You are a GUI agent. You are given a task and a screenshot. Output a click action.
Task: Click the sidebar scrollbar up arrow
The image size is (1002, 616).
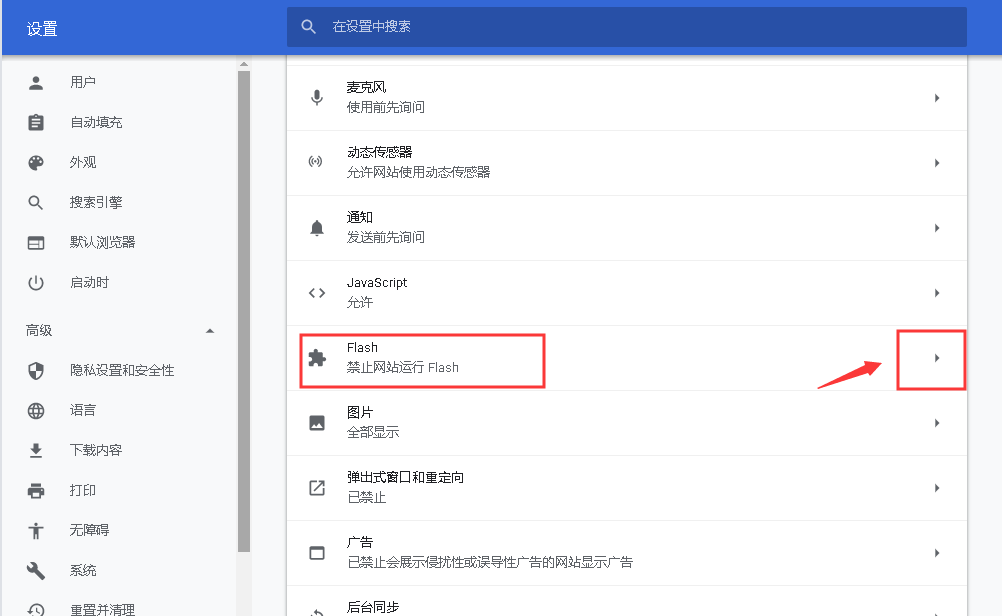pyautogui.click(x=243, y=65)
